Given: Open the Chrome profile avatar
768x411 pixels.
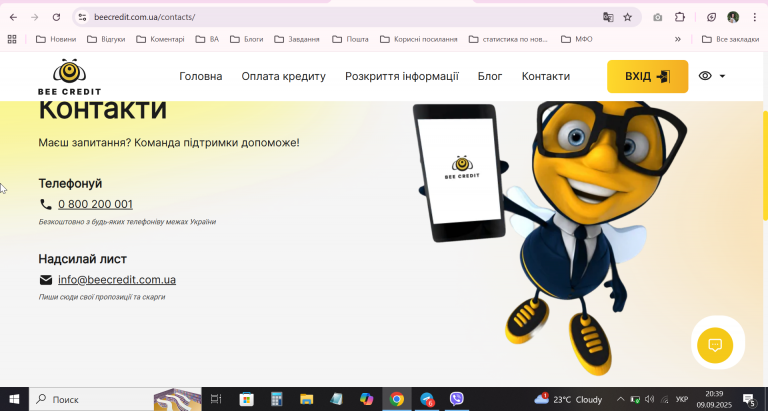Looking at the screenshot, I should [x=733, y=17].
